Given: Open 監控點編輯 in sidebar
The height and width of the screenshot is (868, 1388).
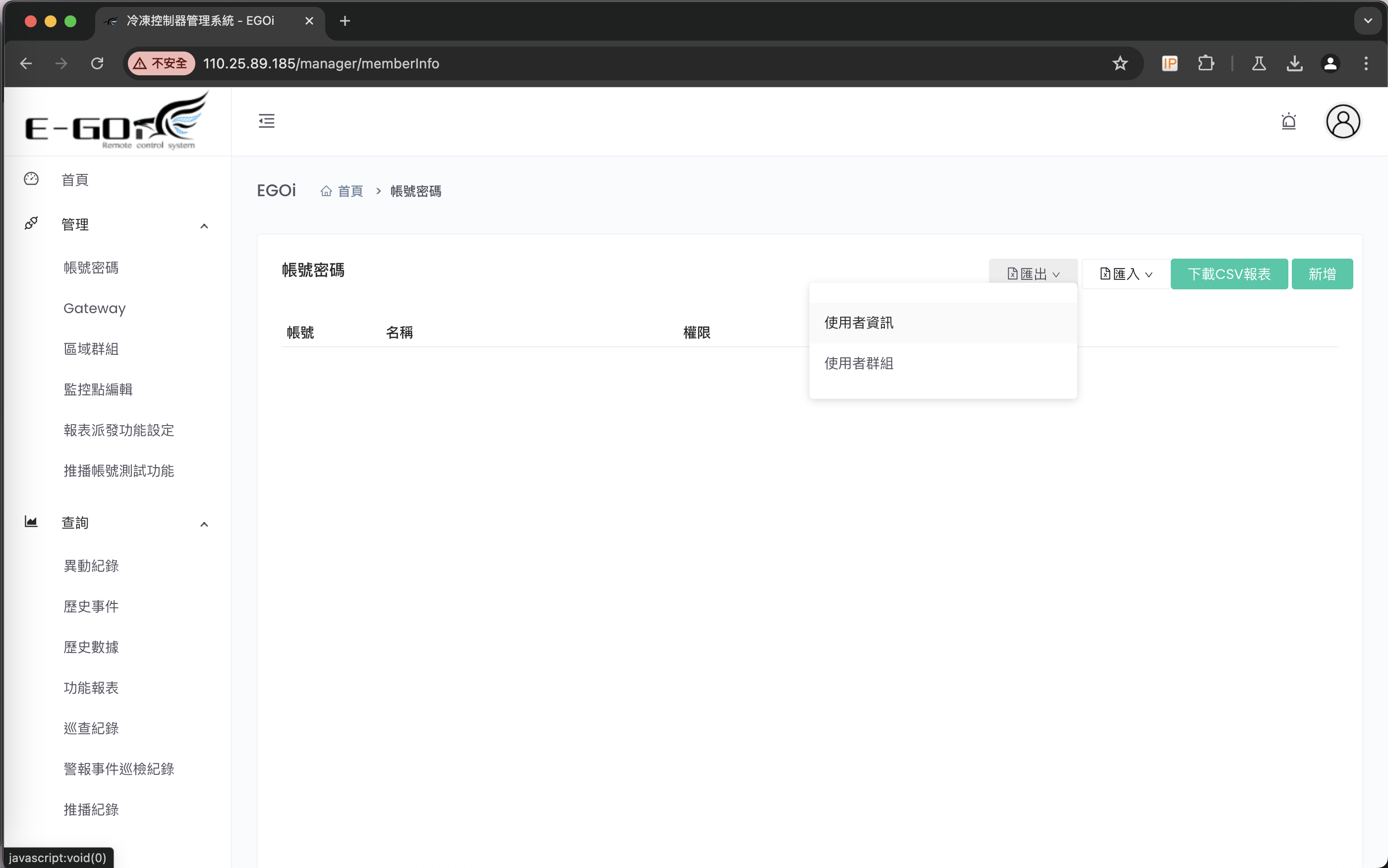Looking at the screenshot, I should (x=98, y=389).
